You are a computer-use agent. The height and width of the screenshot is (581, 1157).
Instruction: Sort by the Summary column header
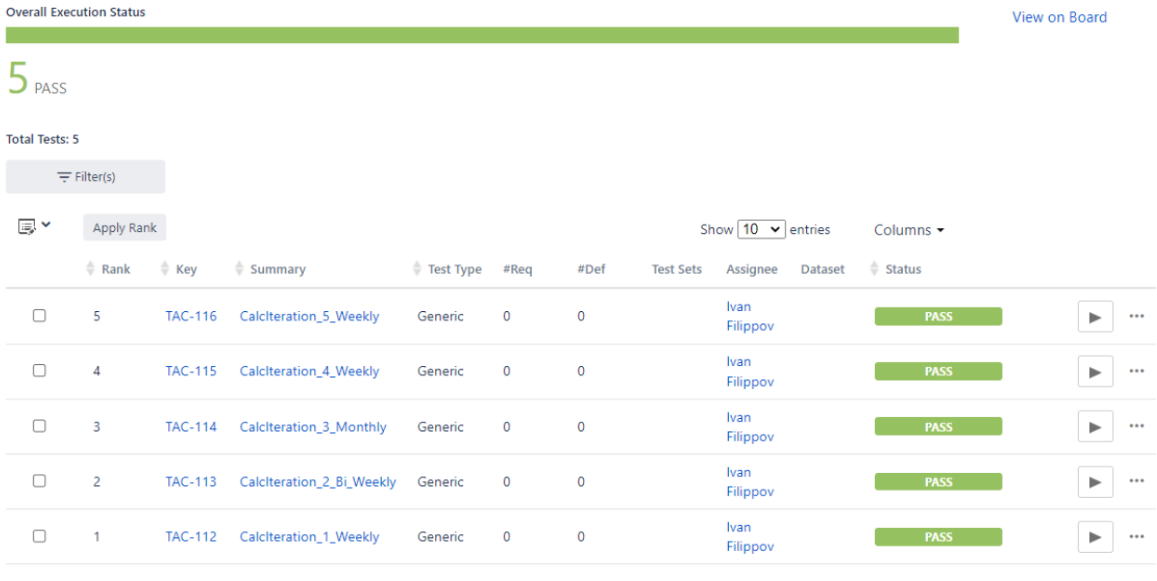coord(277,269)
